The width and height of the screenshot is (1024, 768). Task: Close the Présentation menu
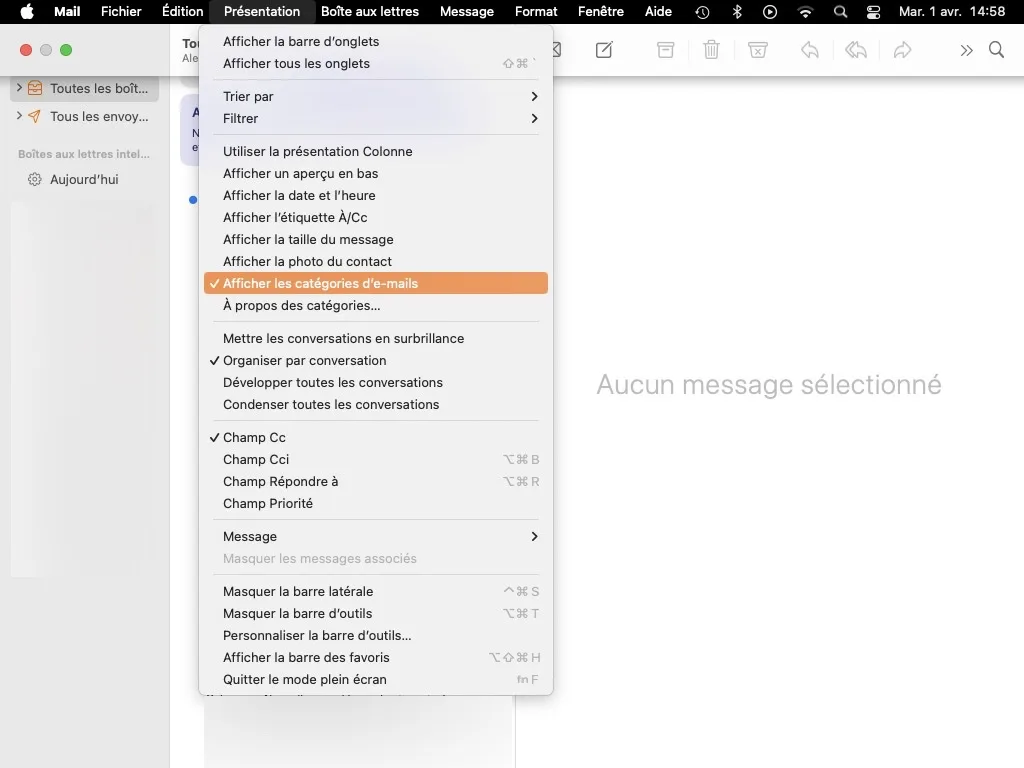pos(262,12)
